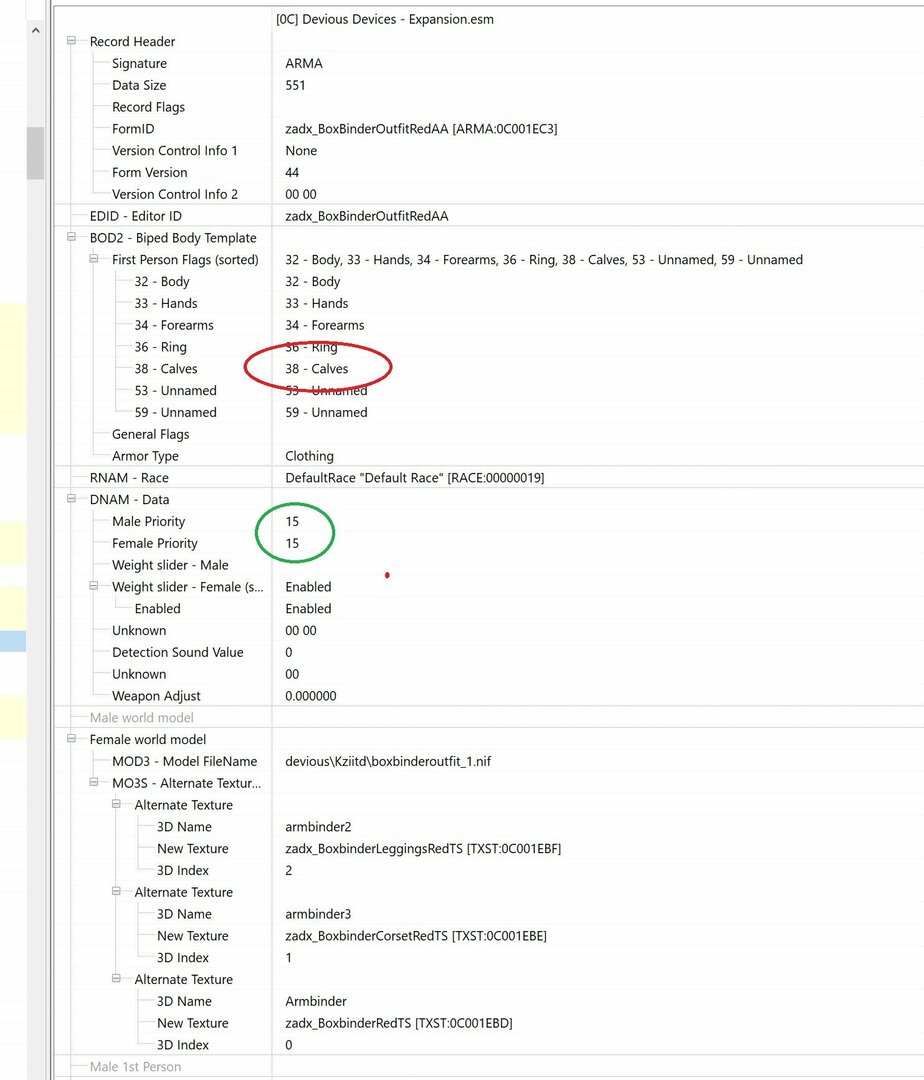Select FormID value zadx_BoxBinderOutfitRedAA [ARMA:0C001EC3]

pos(421,129)
